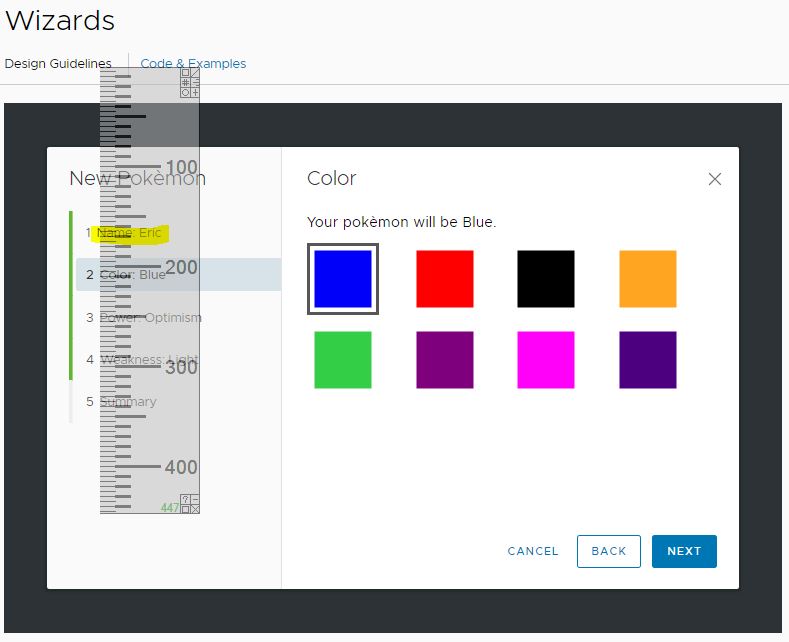Select wizard step 2 Color: Blue

[179, 275]
